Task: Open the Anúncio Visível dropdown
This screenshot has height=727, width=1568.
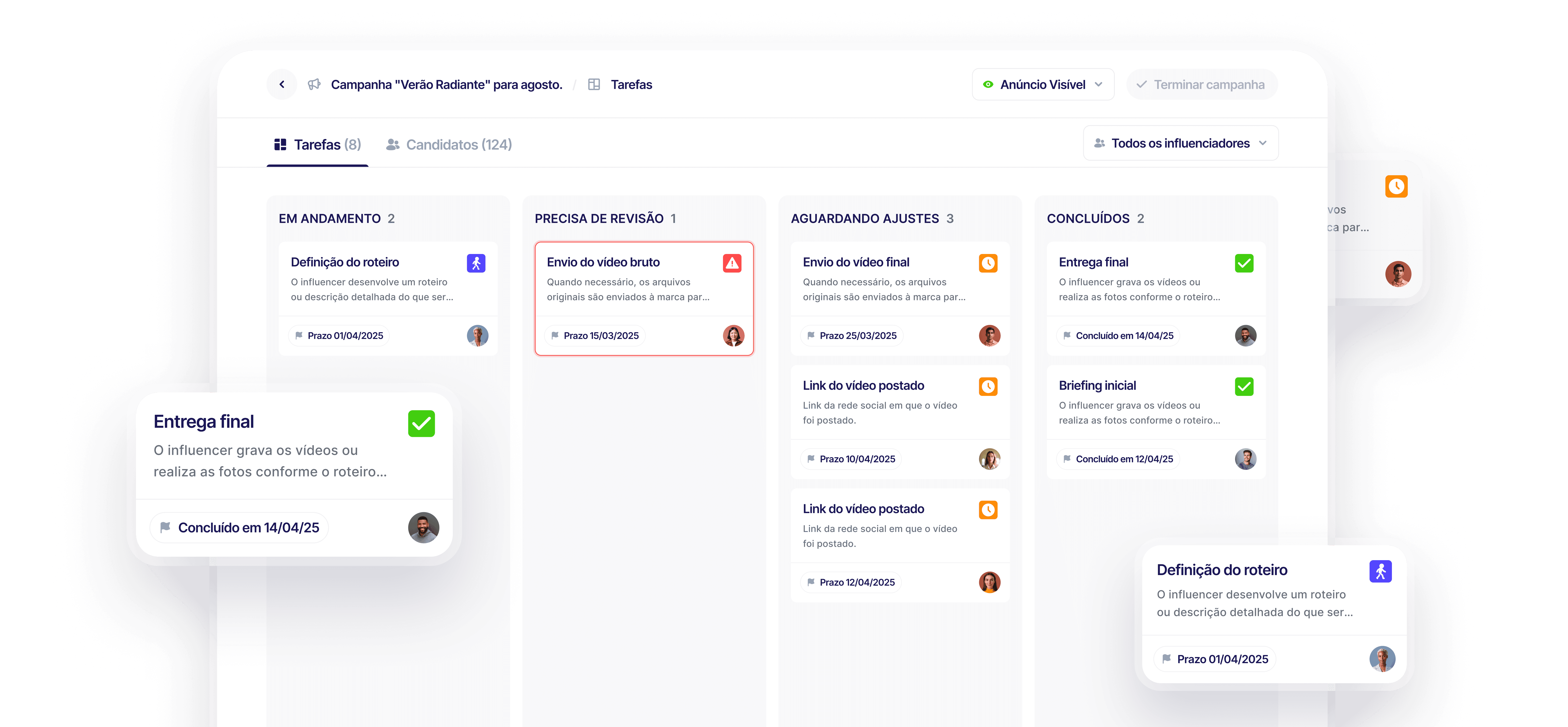Action: click(1043, 85)
